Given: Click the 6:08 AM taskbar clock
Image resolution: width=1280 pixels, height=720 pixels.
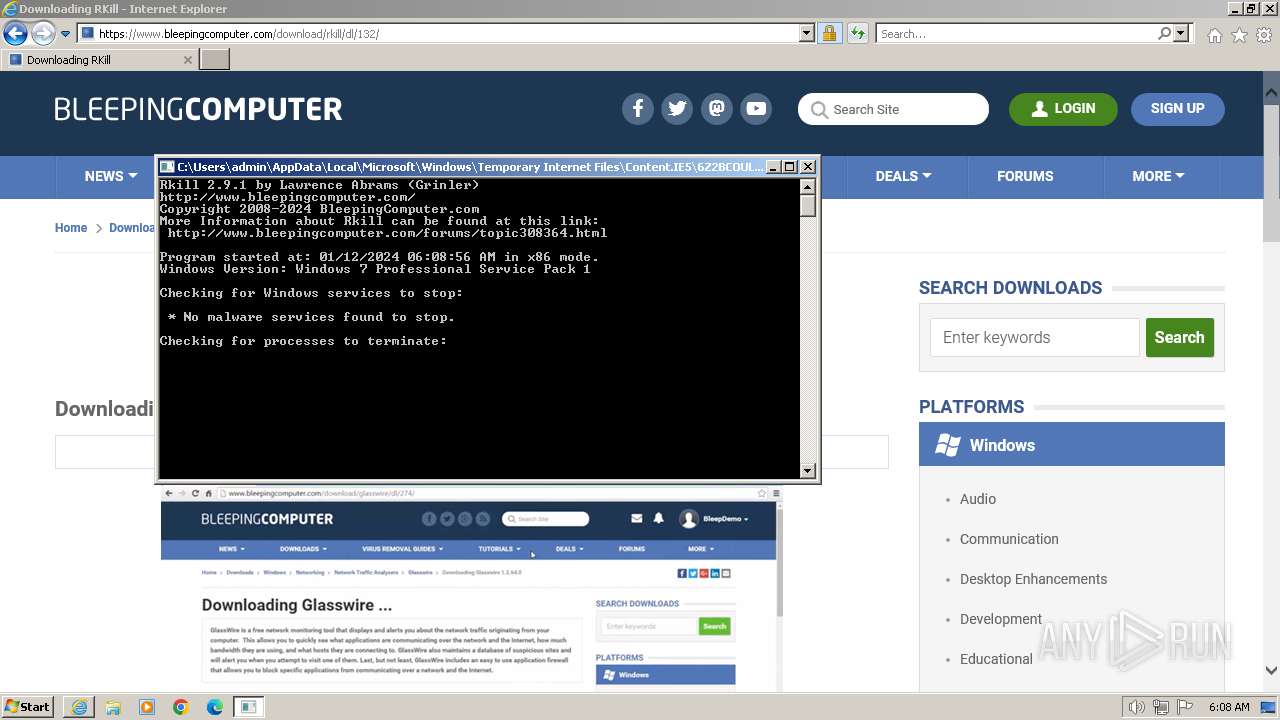Looking at the screenshot, I should coord(1229,707).
